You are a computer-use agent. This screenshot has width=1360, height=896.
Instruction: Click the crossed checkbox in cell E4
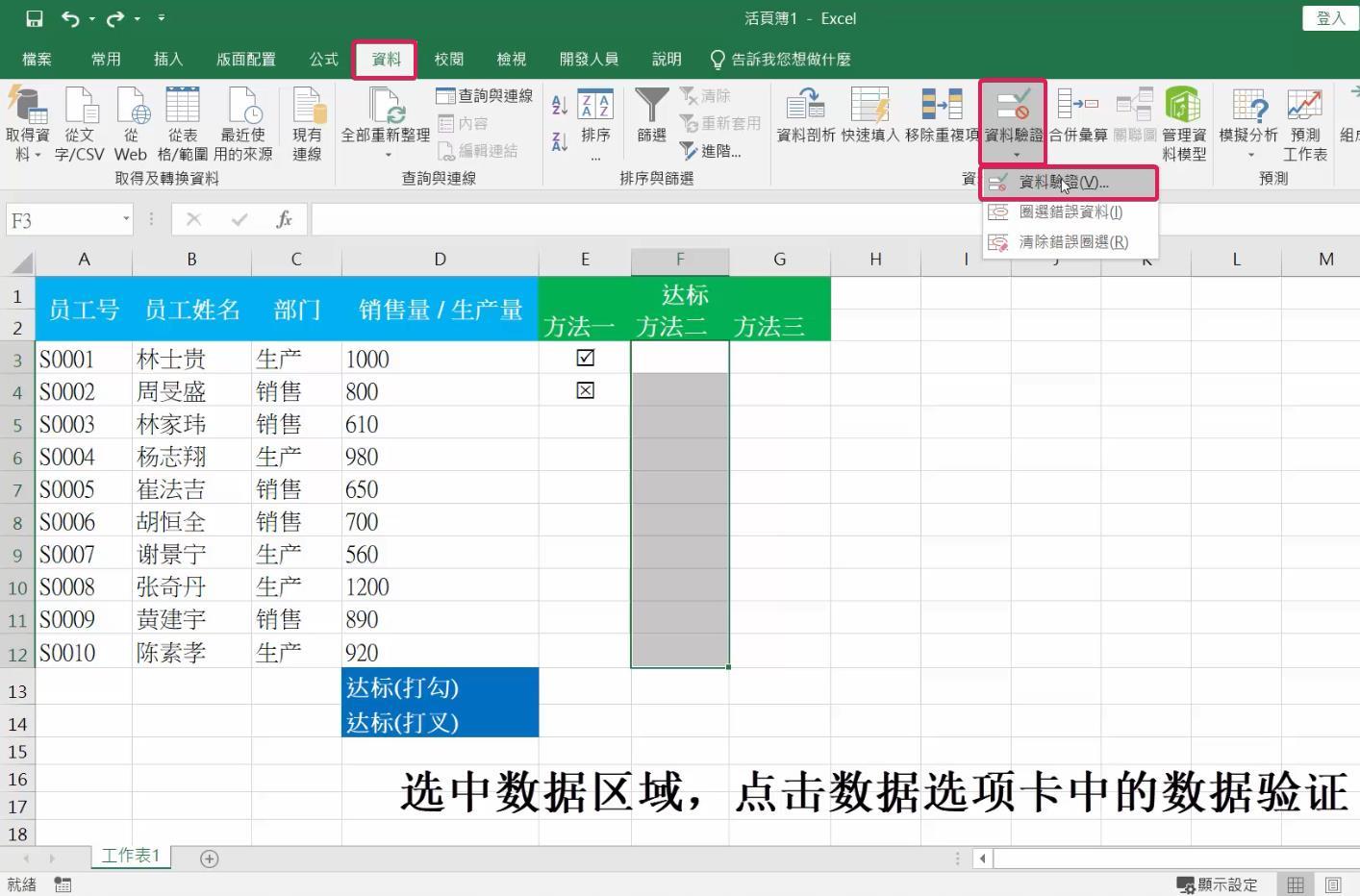point(585,389)
